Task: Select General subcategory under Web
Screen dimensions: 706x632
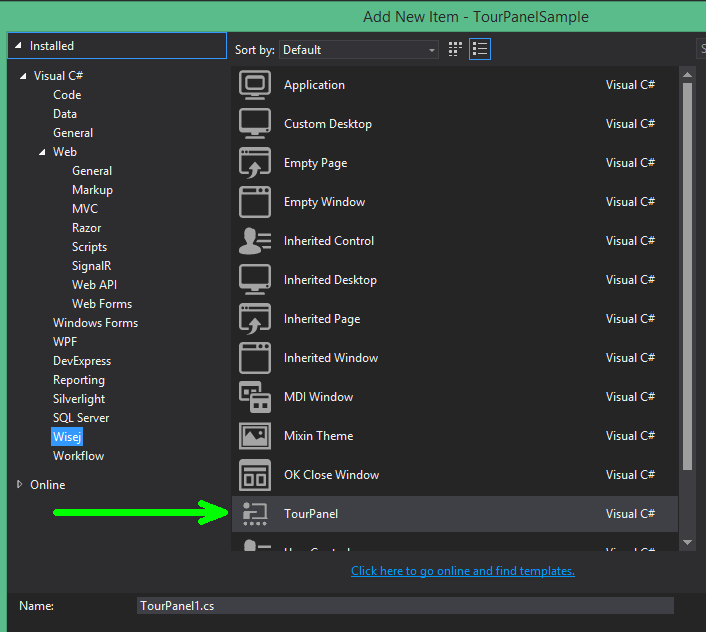Action: click(x=92, y=171)
